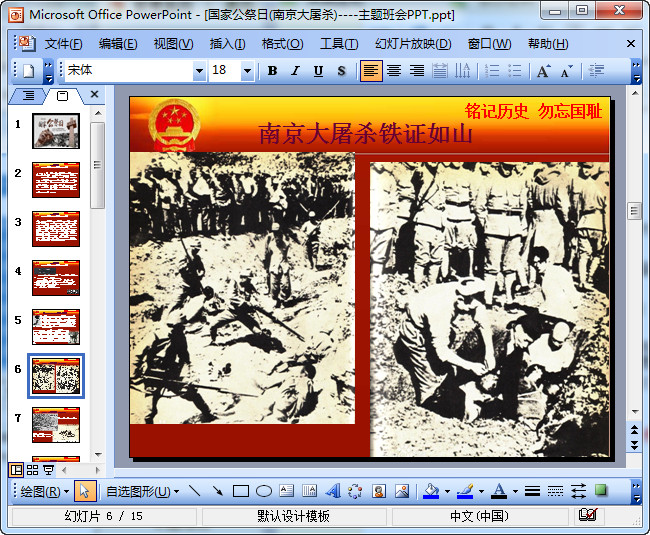
Task: Toggle underline formatting
Action: point(318,71)
